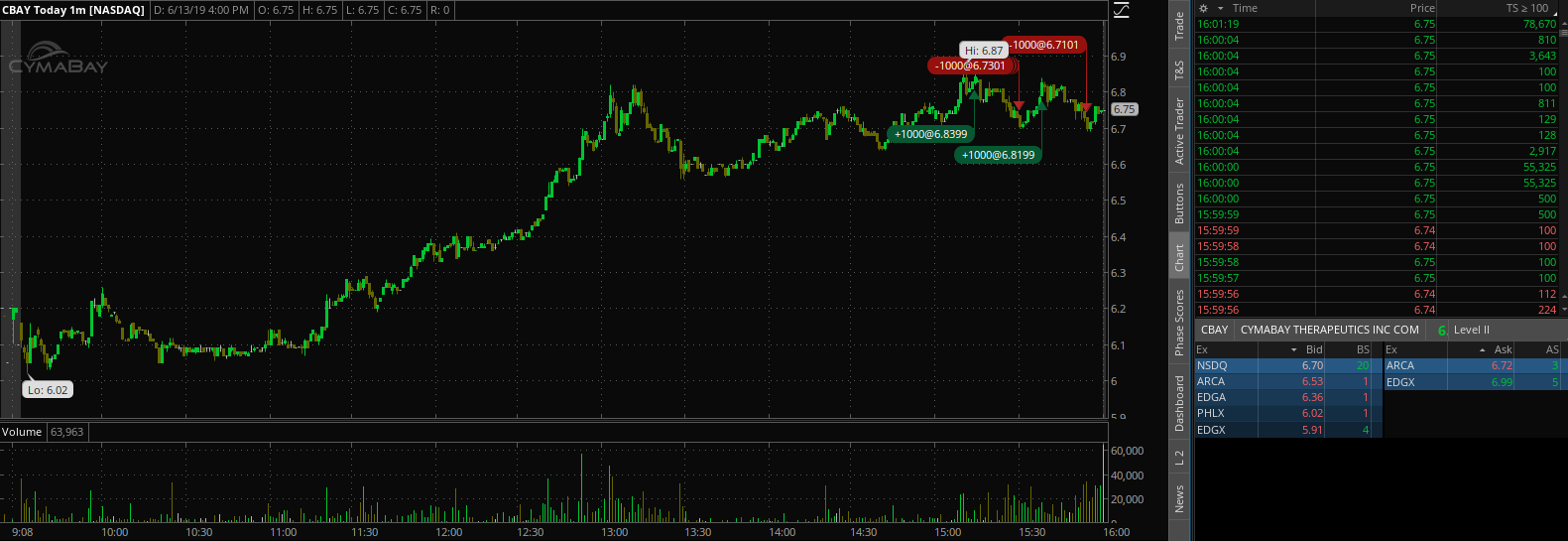Click the Ex header in bid table
The width and height of the screenshot is (1568, 541).
pos(1202,349)
